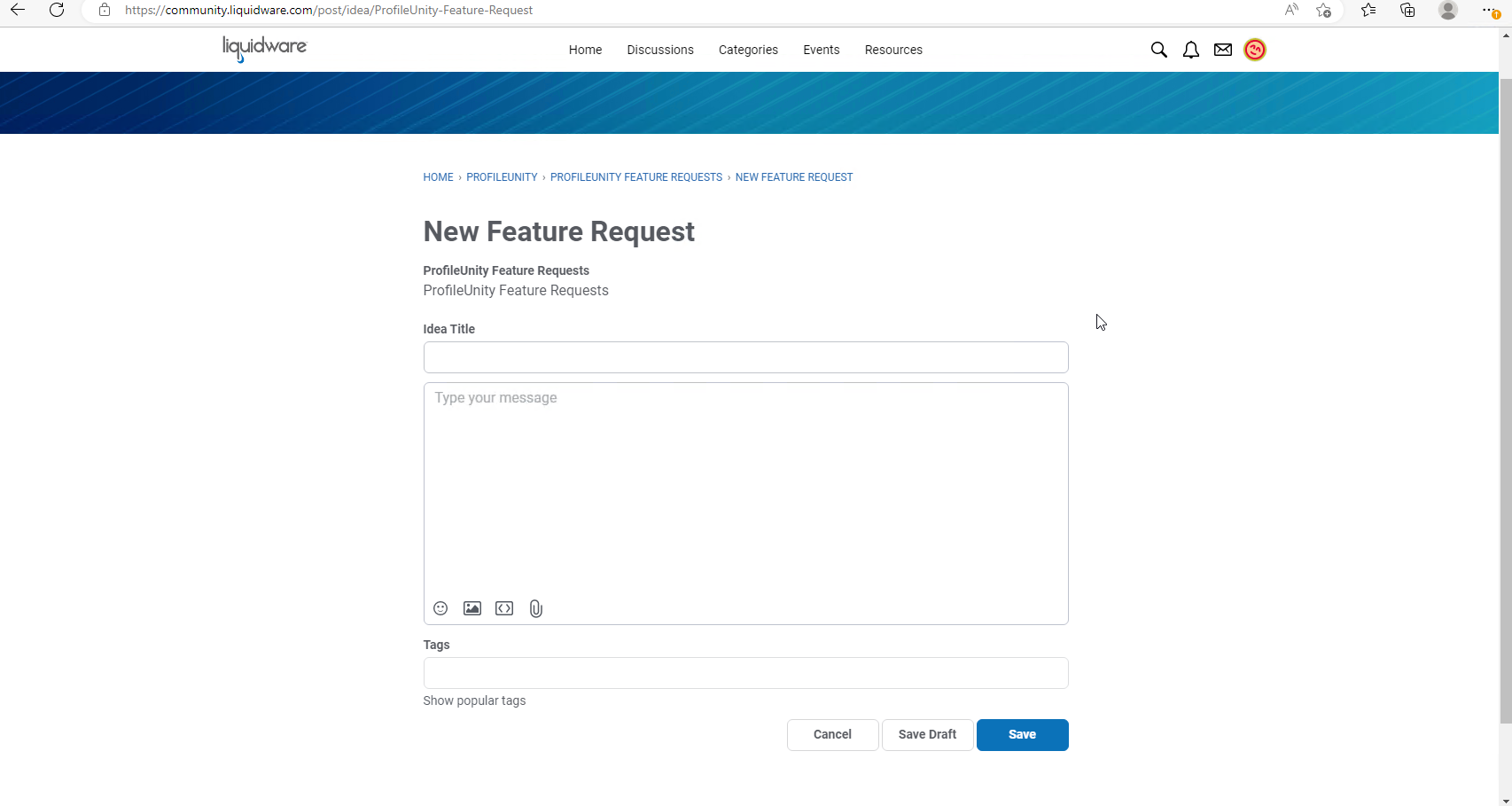Reload the page with refresh icon
Viewport: 1512px width, 806px height.
click(x=57, y=10)
